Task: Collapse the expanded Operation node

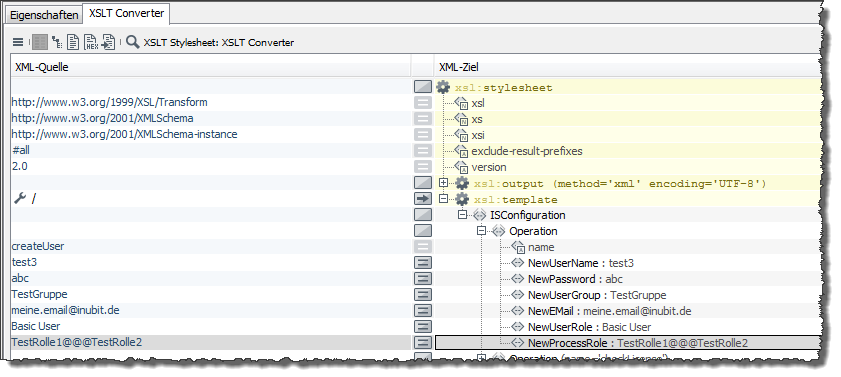Action: (482, 231)
